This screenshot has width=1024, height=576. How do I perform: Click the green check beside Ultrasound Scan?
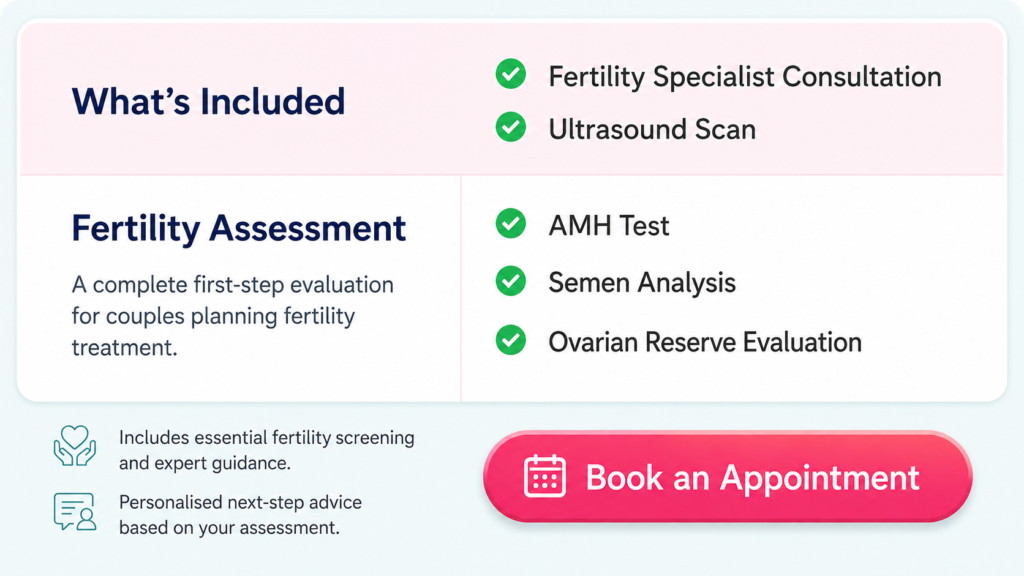[x=511, y=127]
